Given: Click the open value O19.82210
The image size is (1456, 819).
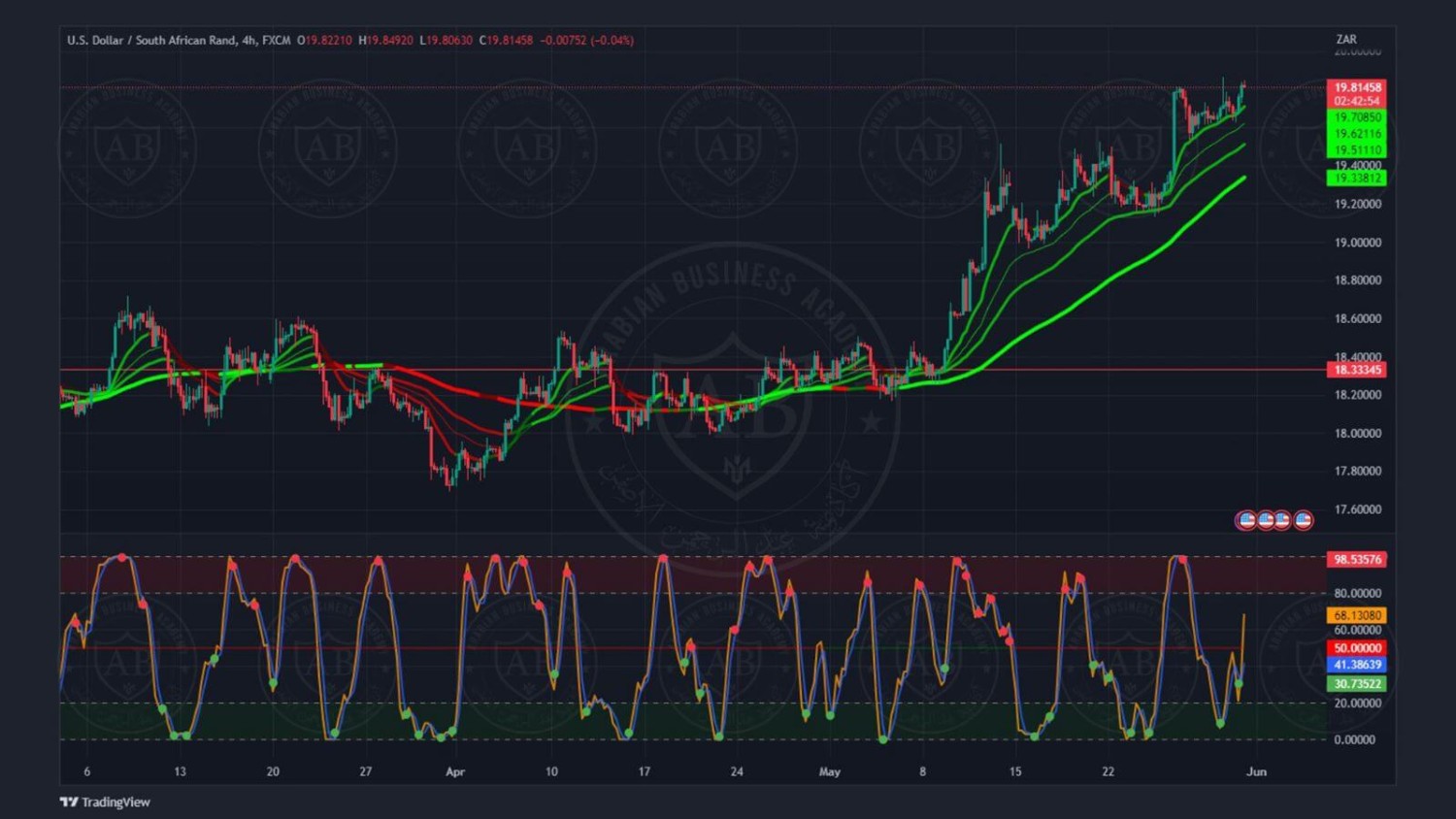Looking at the screenshot, I should click(324, 40).
